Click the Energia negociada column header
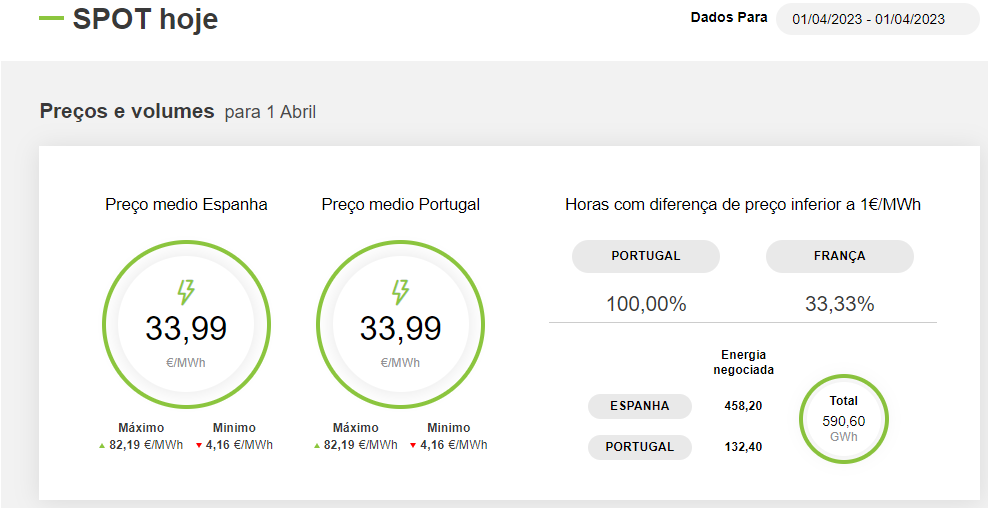Image resolution: width=989 pixels, height=509 pixels. point(742,362)
